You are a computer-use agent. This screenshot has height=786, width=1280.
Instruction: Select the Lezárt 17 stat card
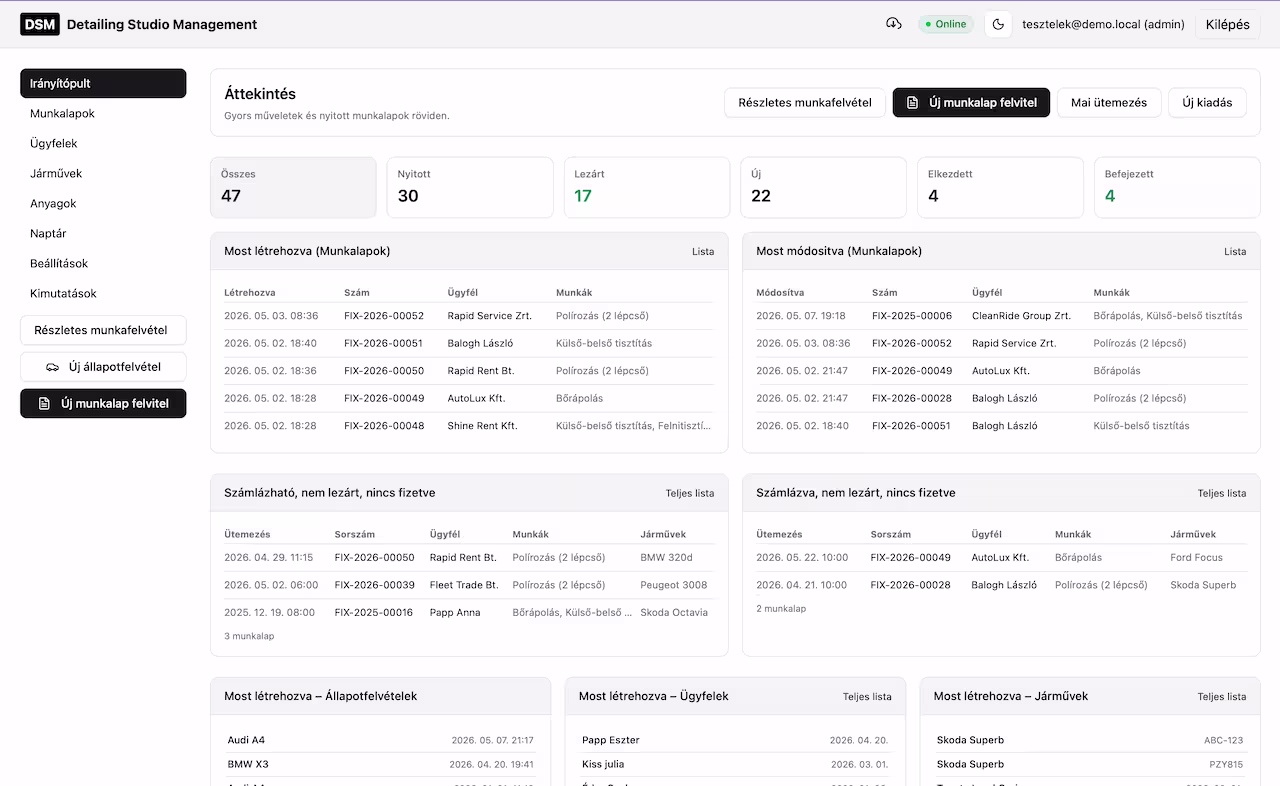tap(647, 187)
